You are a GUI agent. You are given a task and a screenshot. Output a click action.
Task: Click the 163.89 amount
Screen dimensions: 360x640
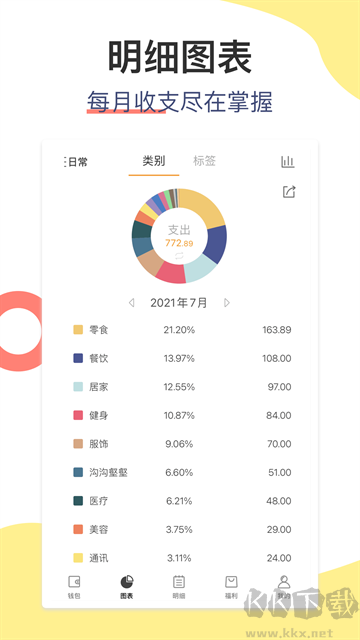[277, 330]
